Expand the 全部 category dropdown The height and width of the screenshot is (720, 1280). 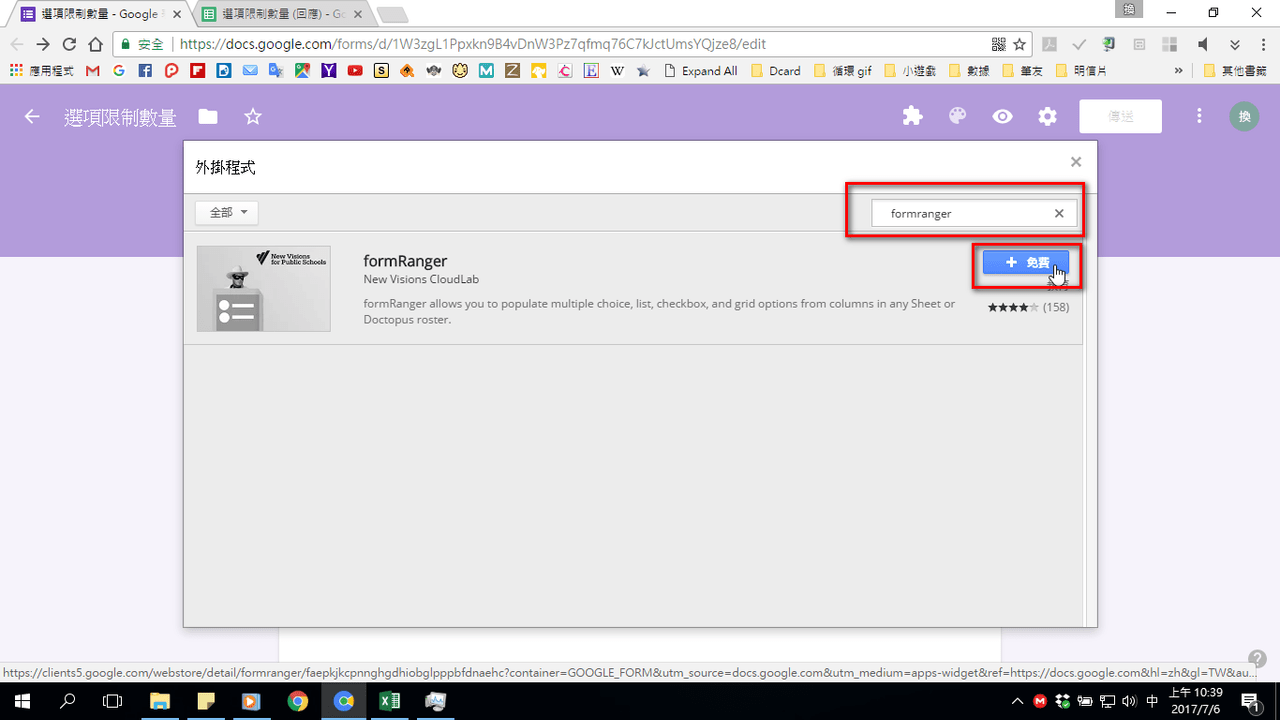(227, 213)
